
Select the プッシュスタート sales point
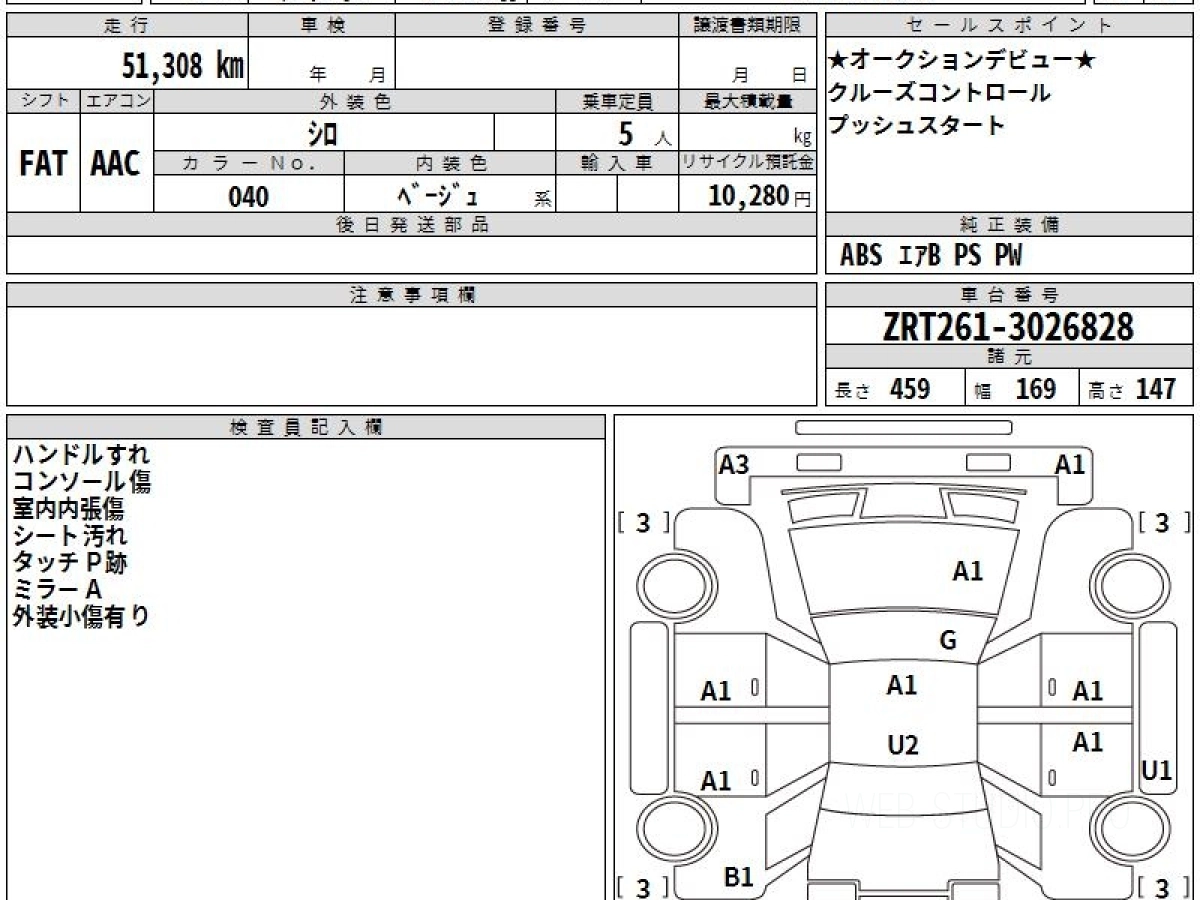tap(916, 125)
